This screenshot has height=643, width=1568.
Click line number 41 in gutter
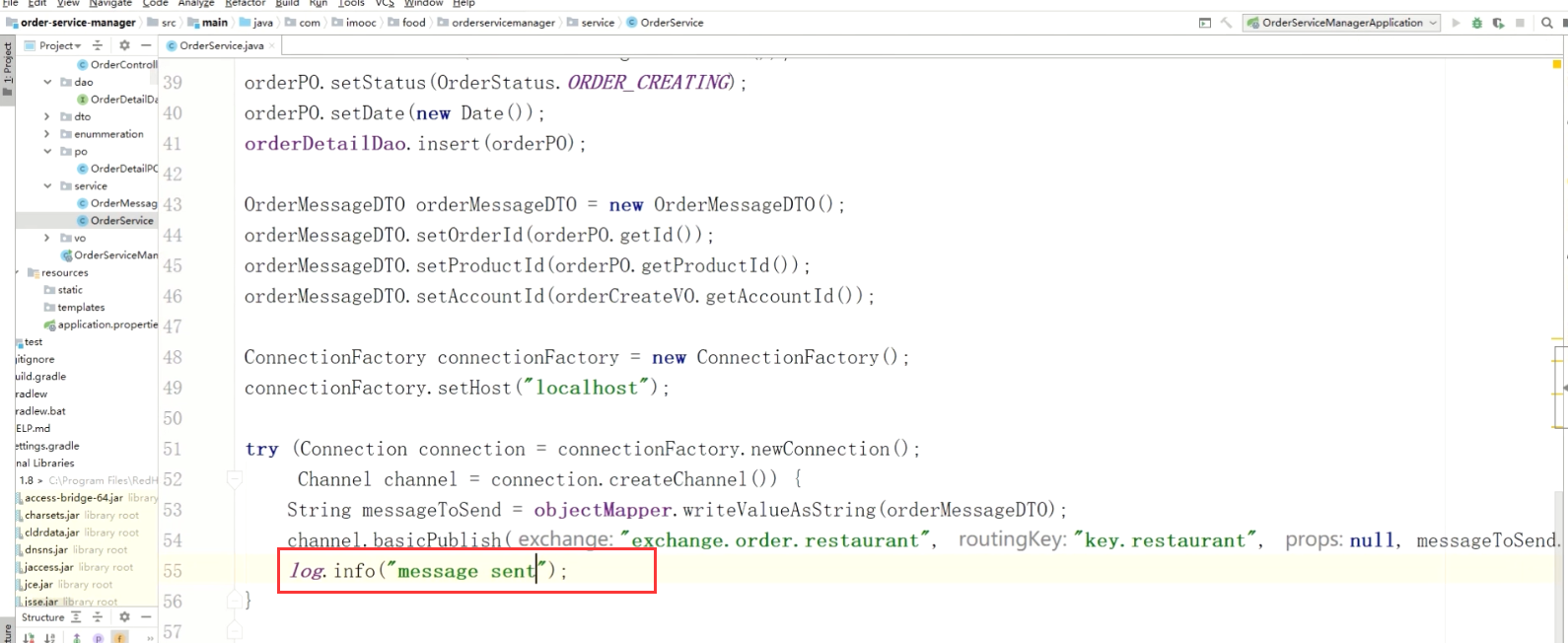coord(173,144)
